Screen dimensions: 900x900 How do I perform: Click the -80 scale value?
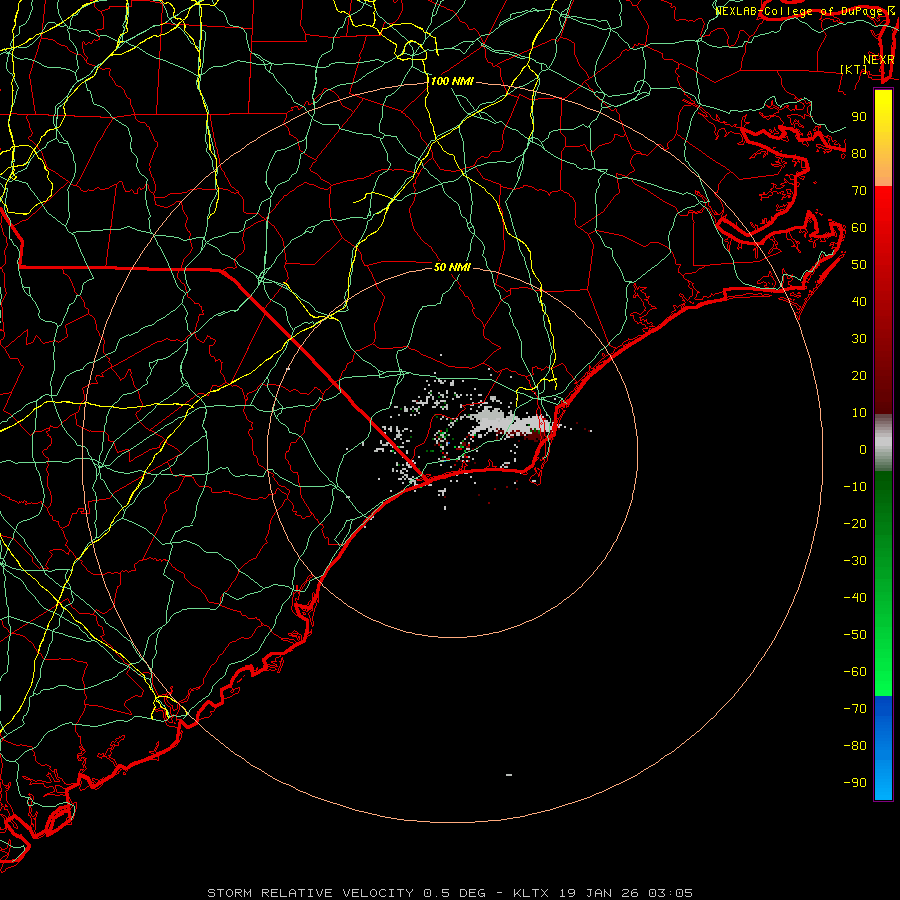855,746
